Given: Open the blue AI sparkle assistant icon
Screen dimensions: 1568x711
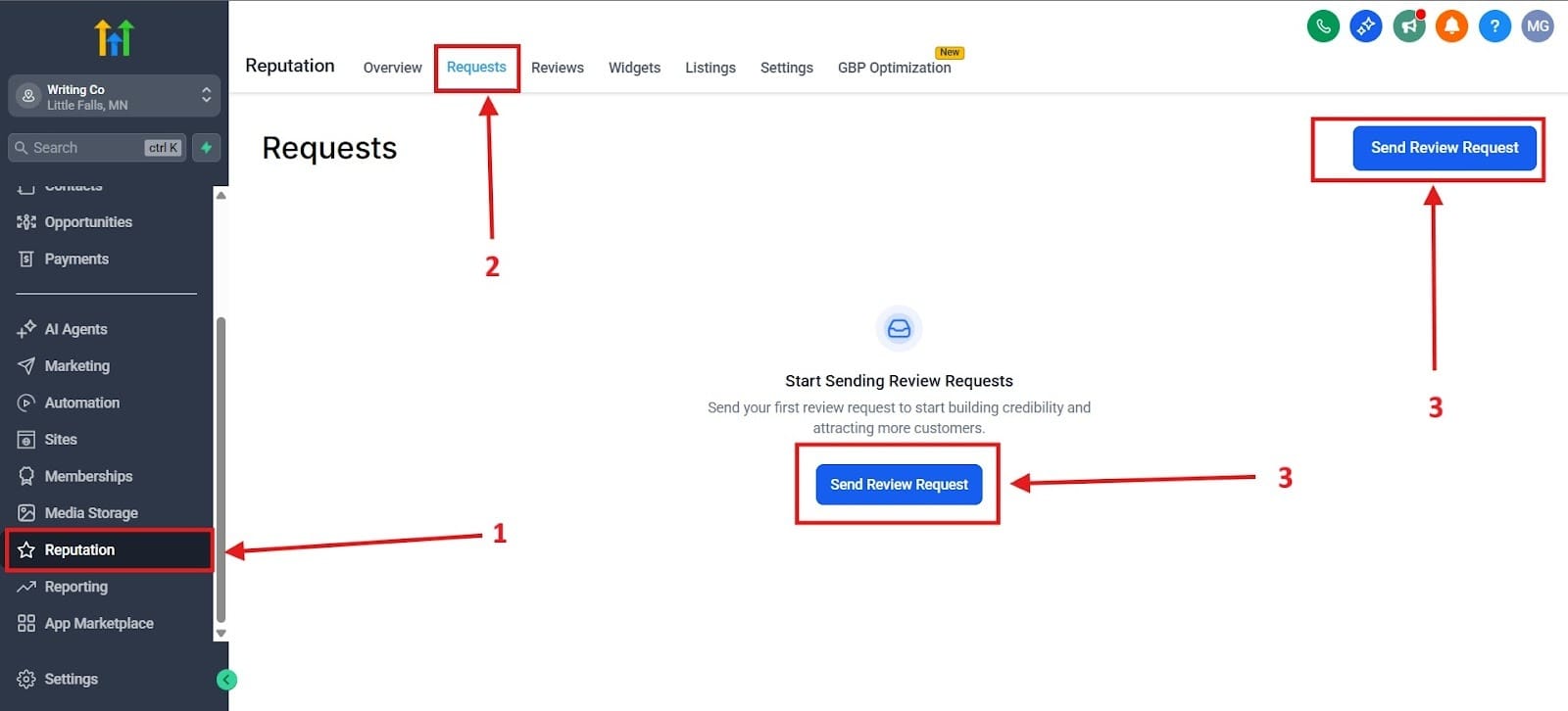Looking at the screenshot, I should [x=1366, y=26].
